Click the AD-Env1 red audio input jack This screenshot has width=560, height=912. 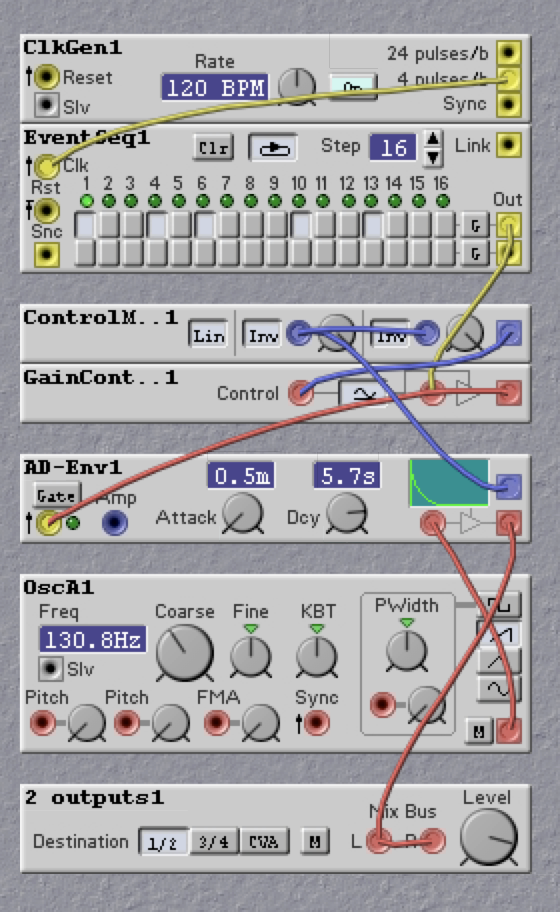point(433,522)
